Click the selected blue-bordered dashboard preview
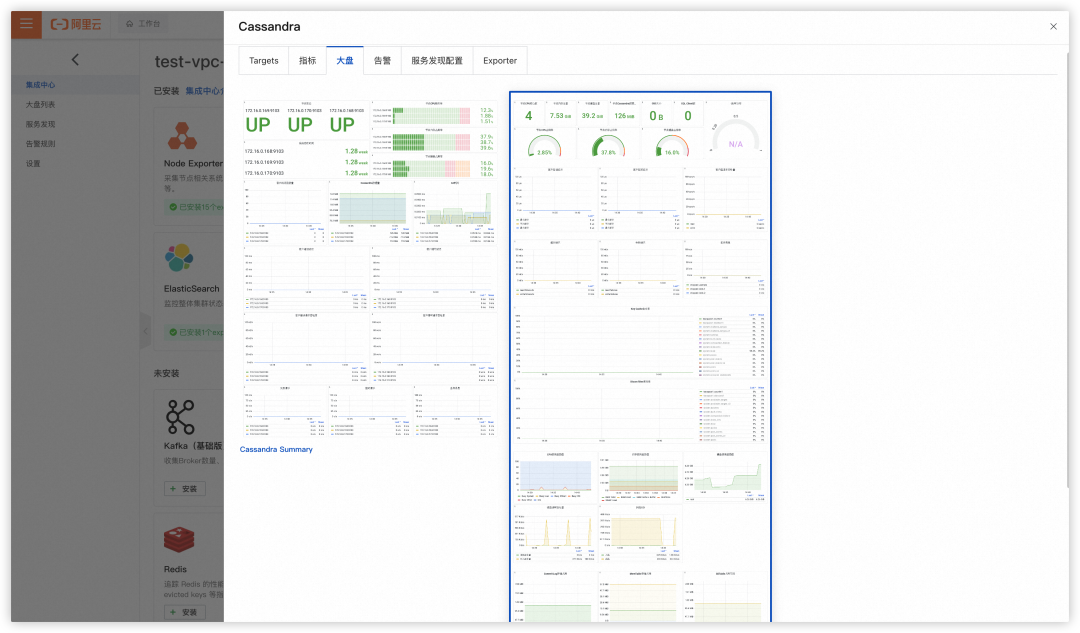Viewport: 1080px width, 633px height. (x=641, y=357)
